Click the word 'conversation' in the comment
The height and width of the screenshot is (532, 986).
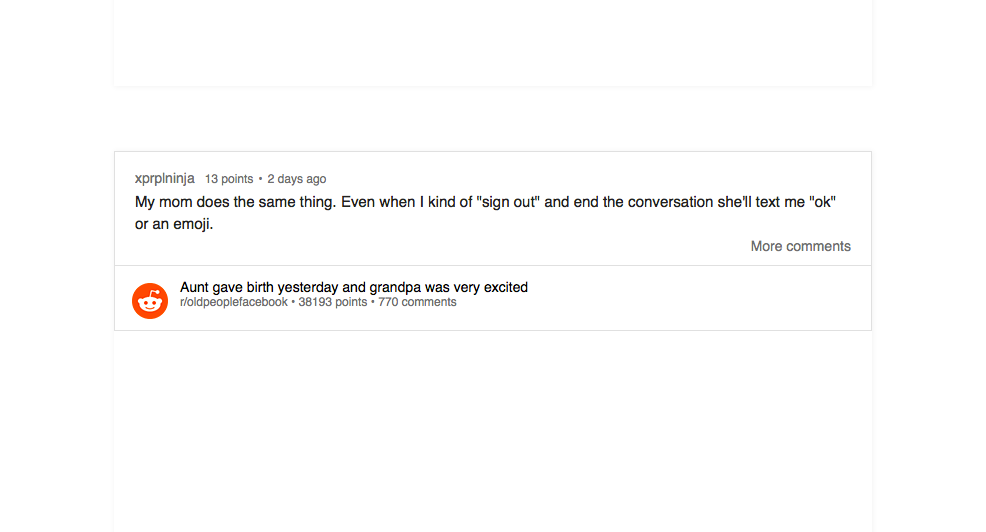coord(670,202)
